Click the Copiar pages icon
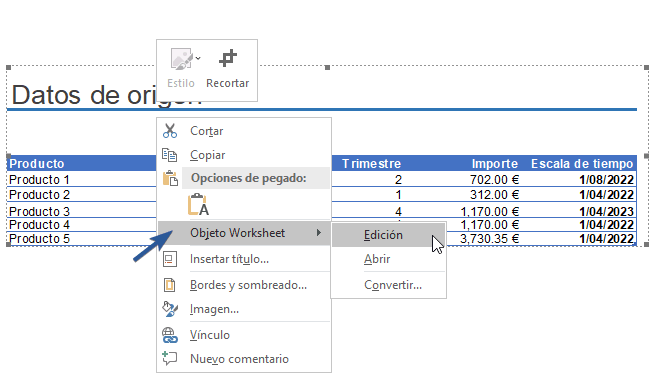This screenshot has height=389, width=655. click(x=170, y=155)
